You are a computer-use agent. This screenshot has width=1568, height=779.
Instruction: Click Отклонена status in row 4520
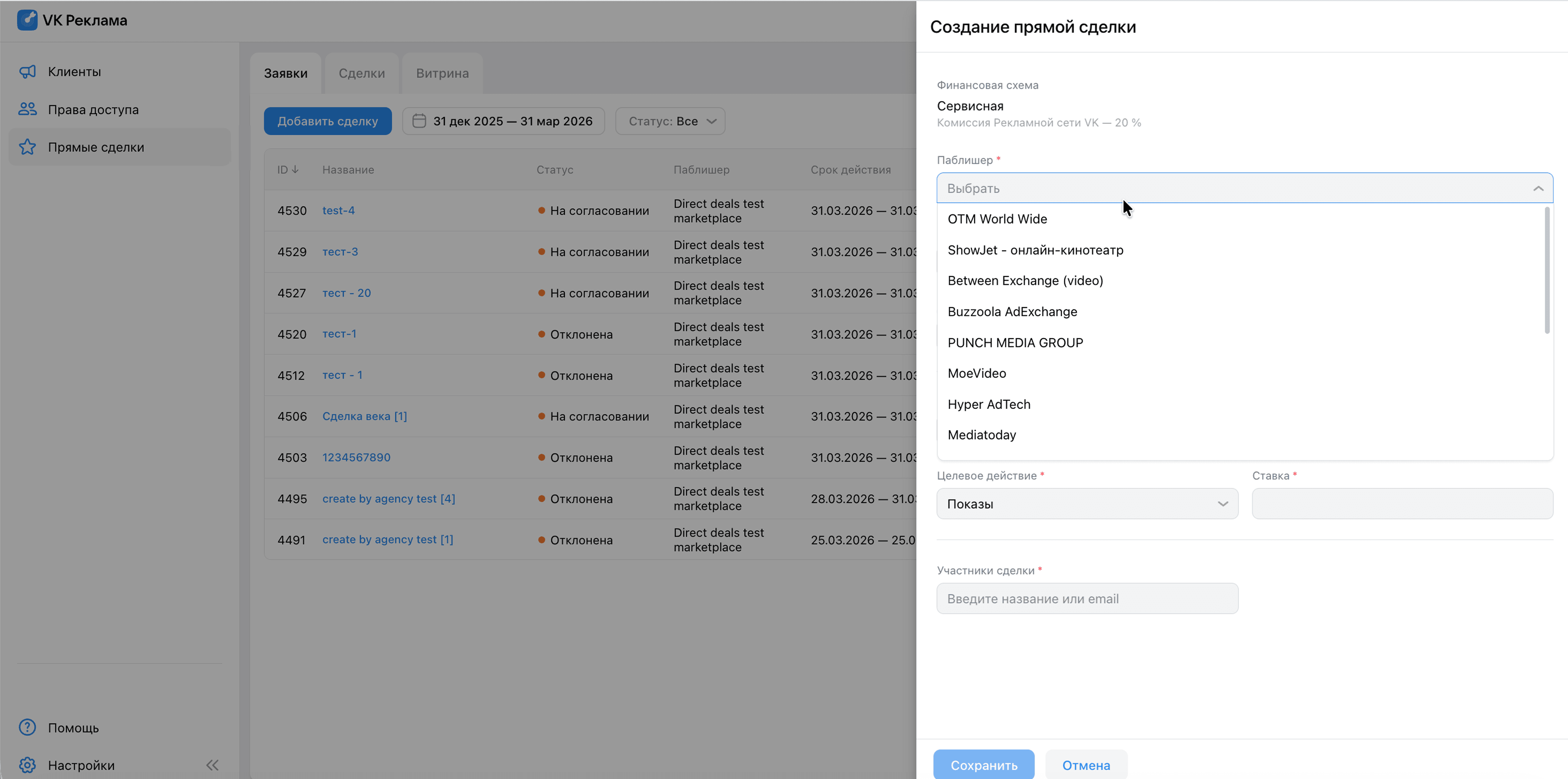(x=575, y=334)
